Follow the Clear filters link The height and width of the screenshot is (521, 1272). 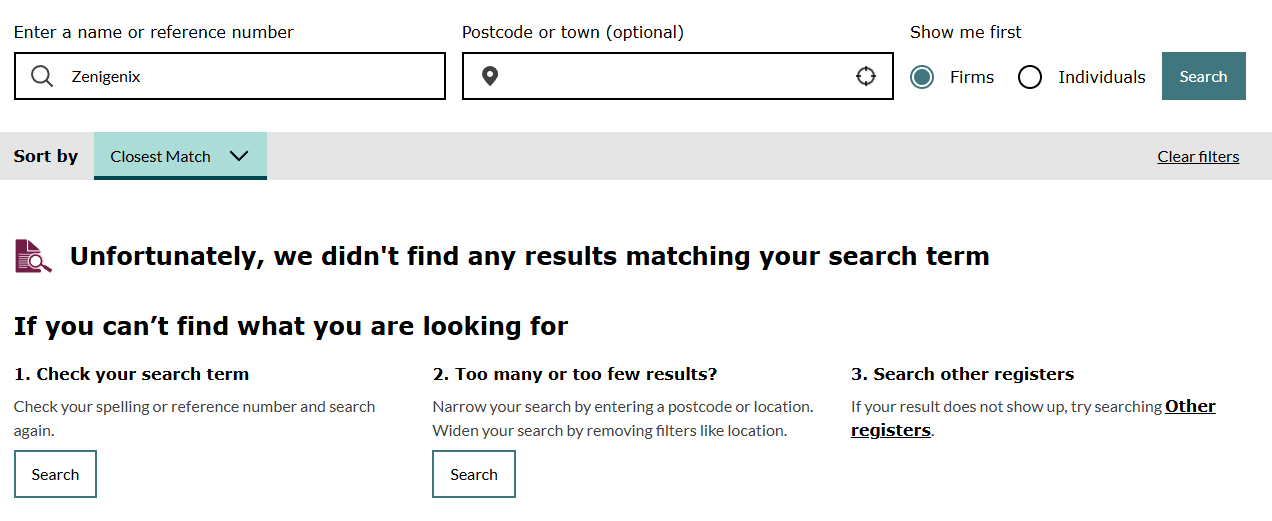1198,156
